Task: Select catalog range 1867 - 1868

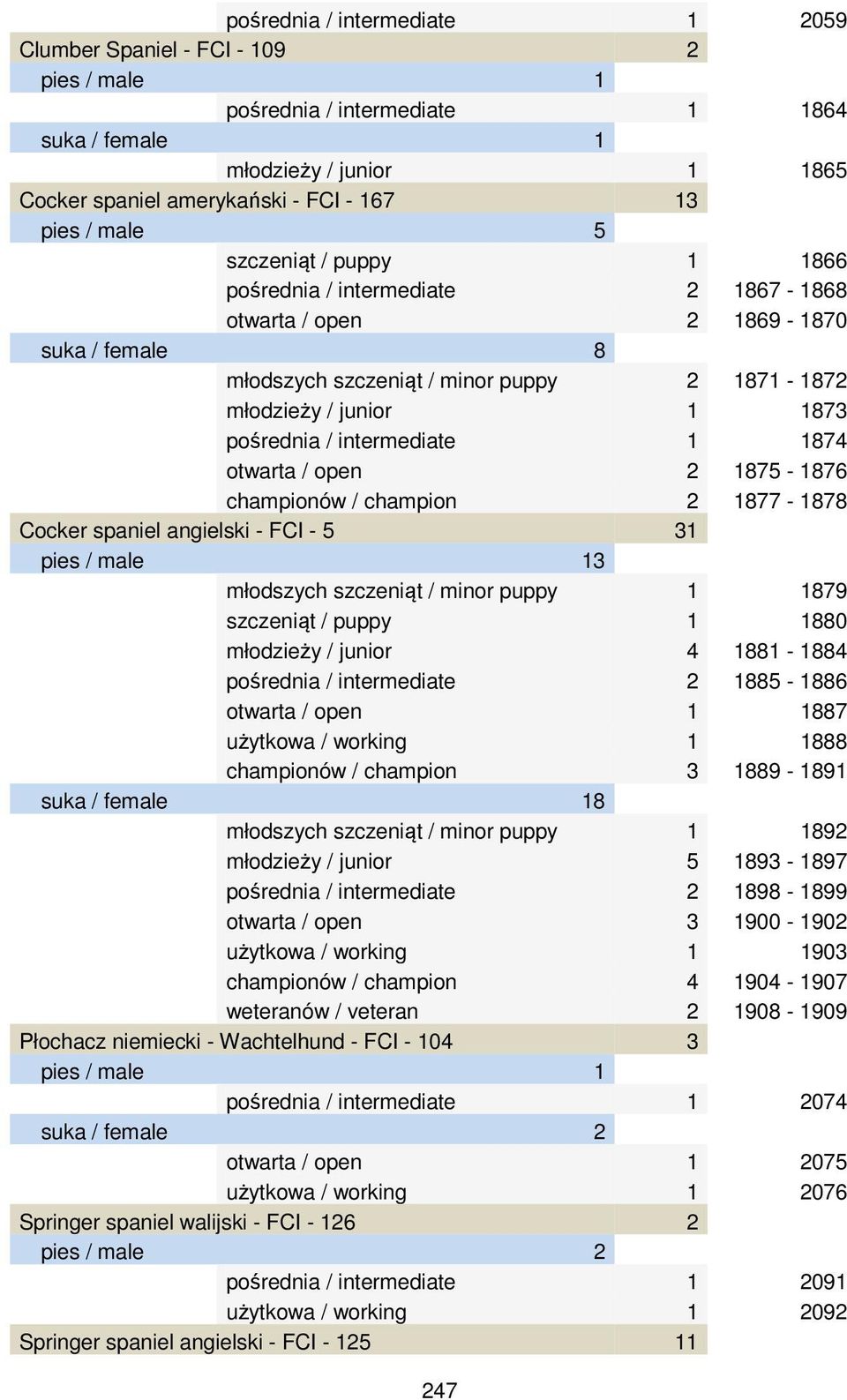Action: click(x=790, y=290)
